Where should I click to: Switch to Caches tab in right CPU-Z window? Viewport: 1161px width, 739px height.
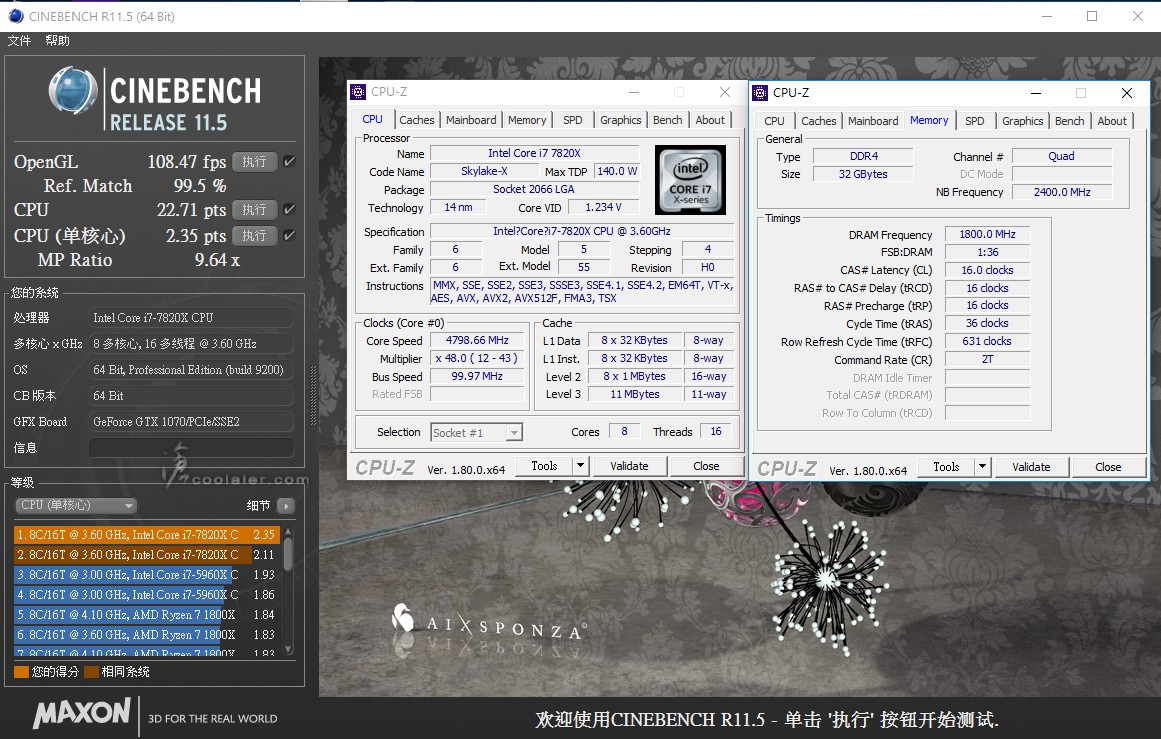coord(819,121)
